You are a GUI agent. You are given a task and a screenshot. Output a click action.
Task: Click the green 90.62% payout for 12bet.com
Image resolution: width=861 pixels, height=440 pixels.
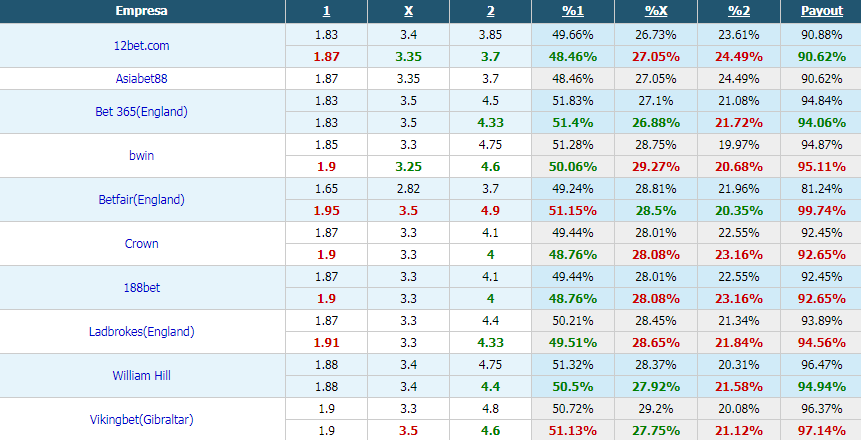coord(821,57)
